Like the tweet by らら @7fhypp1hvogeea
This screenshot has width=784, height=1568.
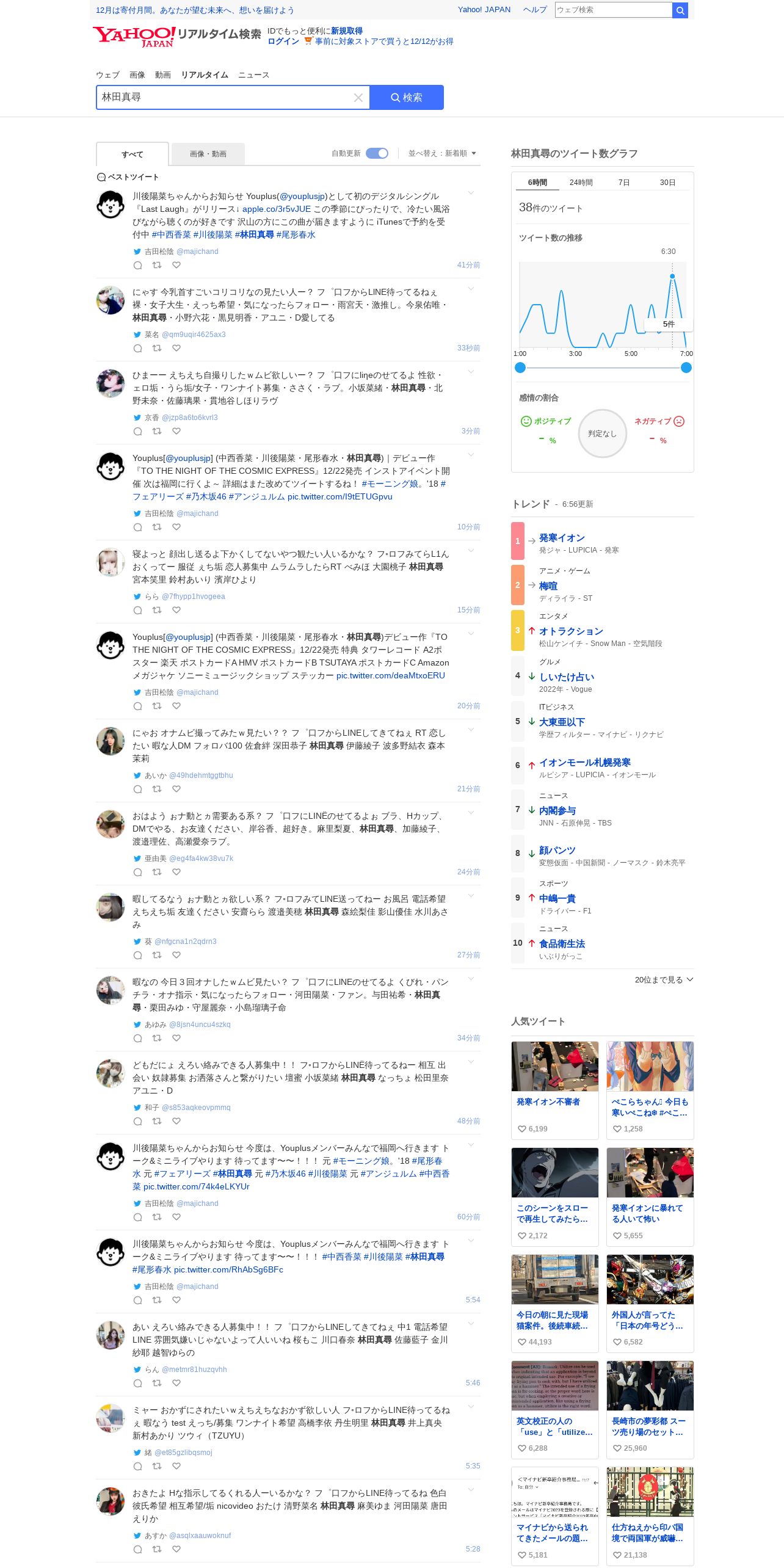point(176,610)
